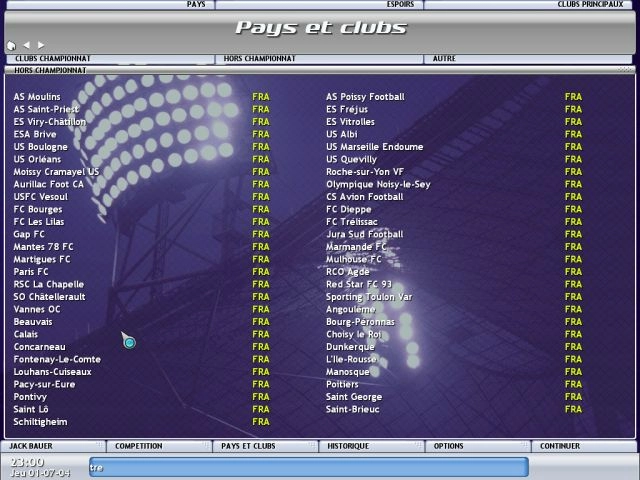Go forward with the right arrow
This screenshot has width=640, height=480.
coord(40,45)
